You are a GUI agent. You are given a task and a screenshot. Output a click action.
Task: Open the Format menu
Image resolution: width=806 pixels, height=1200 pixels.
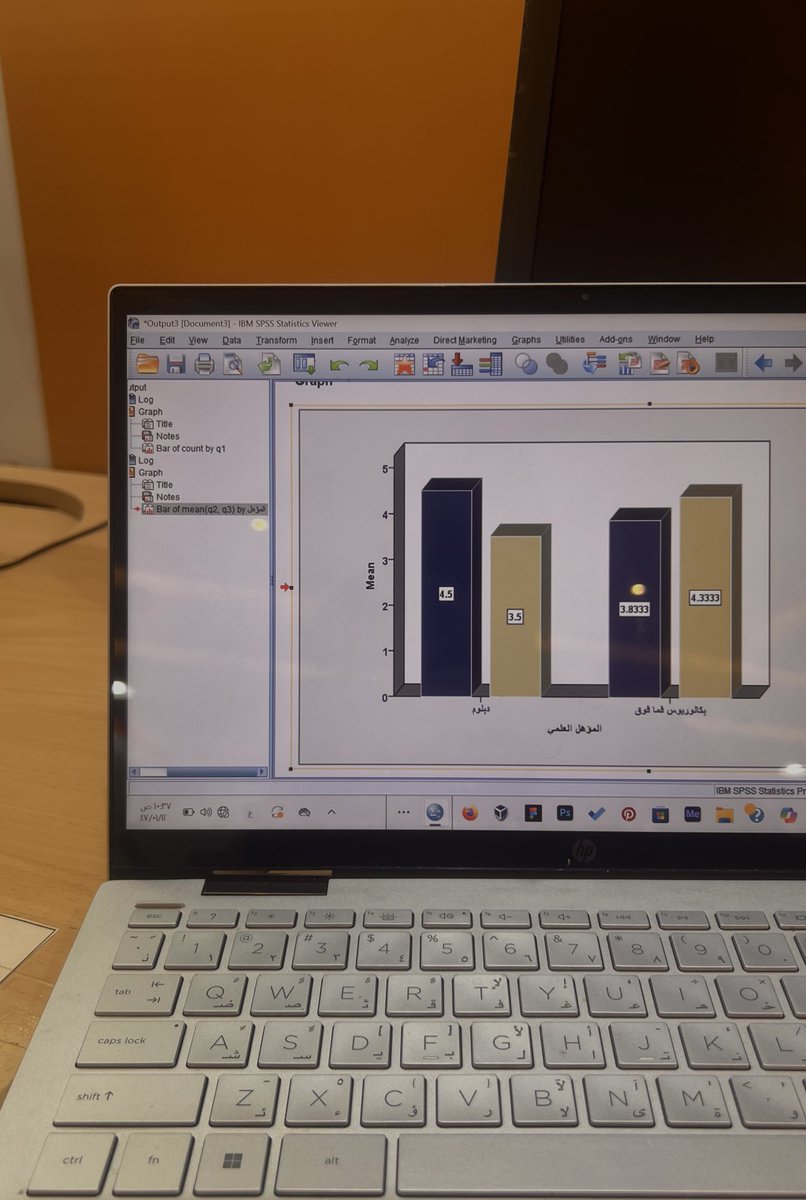[362, 340]
